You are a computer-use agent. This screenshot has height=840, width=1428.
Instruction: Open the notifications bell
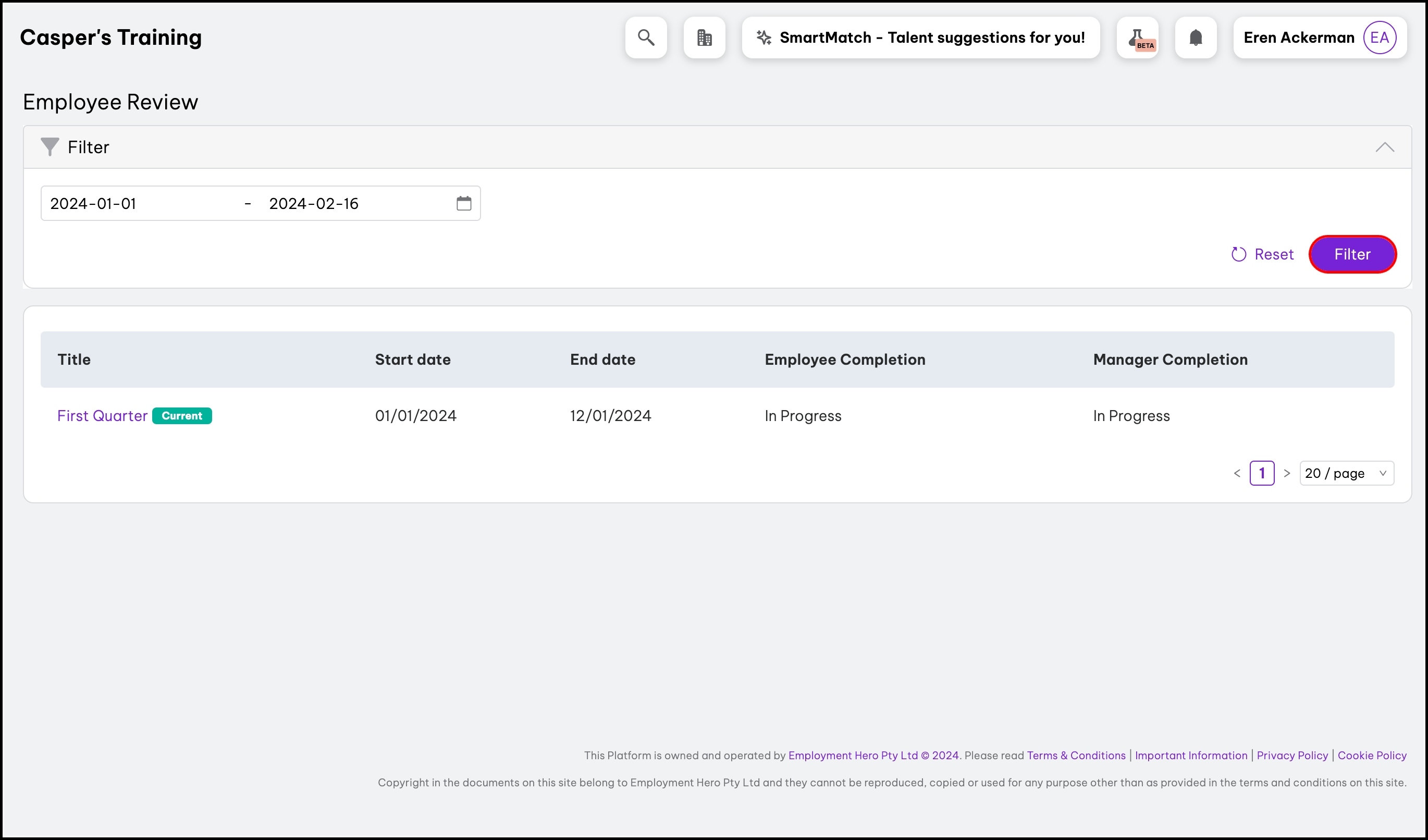point(1196,38)
